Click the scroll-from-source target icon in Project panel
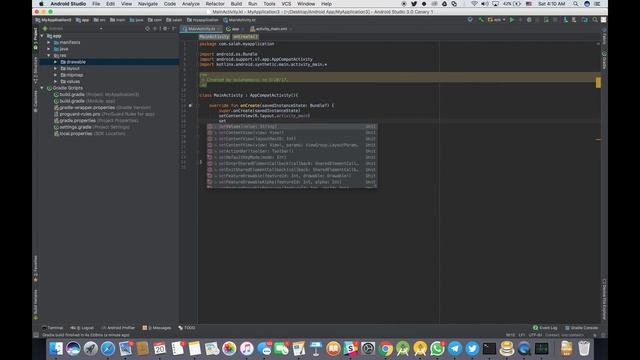The image size is (640, 360). 147,29
